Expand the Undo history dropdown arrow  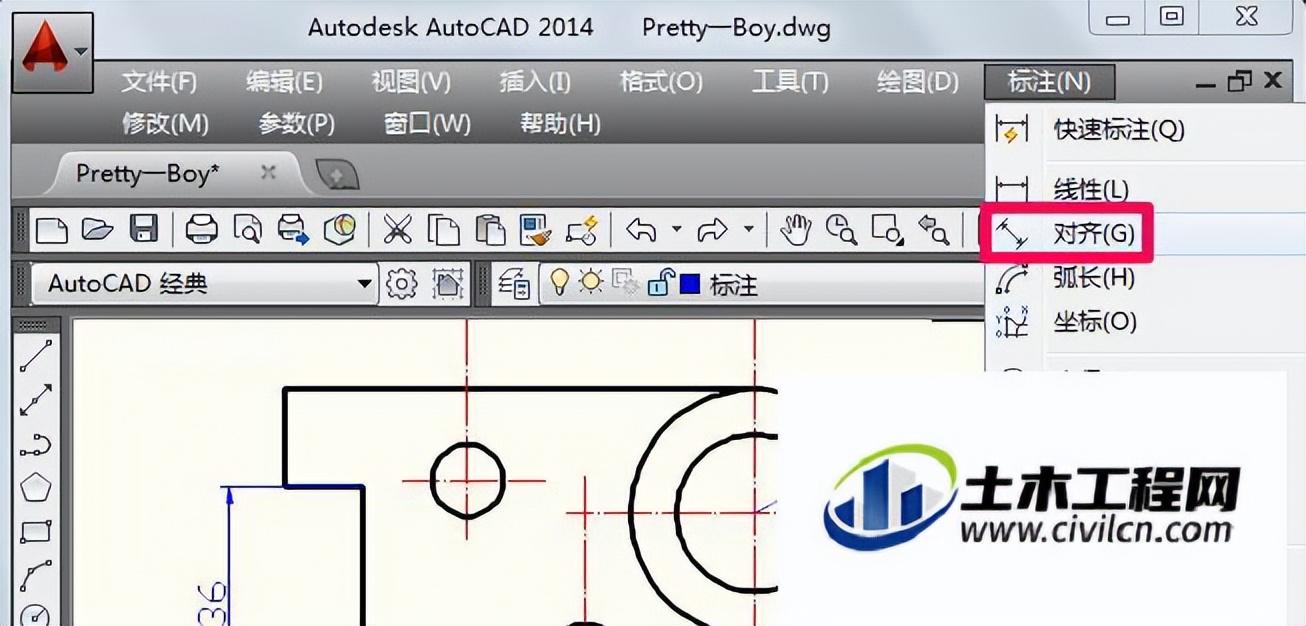click(675, 229)
